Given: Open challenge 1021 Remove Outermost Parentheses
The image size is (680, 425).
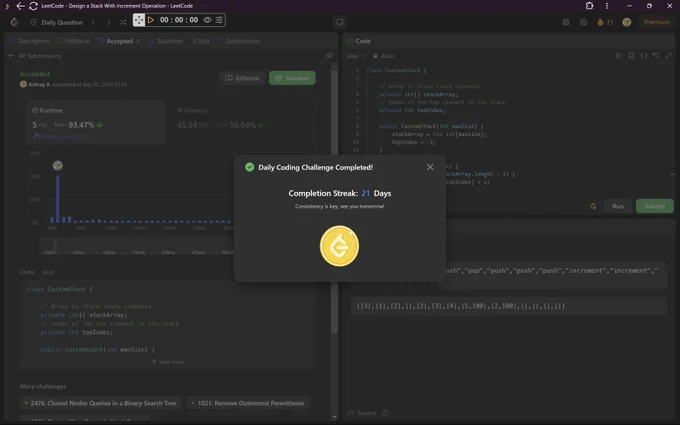Looking at the screenshot, I should pyautogui.click(x=248, y=403).
